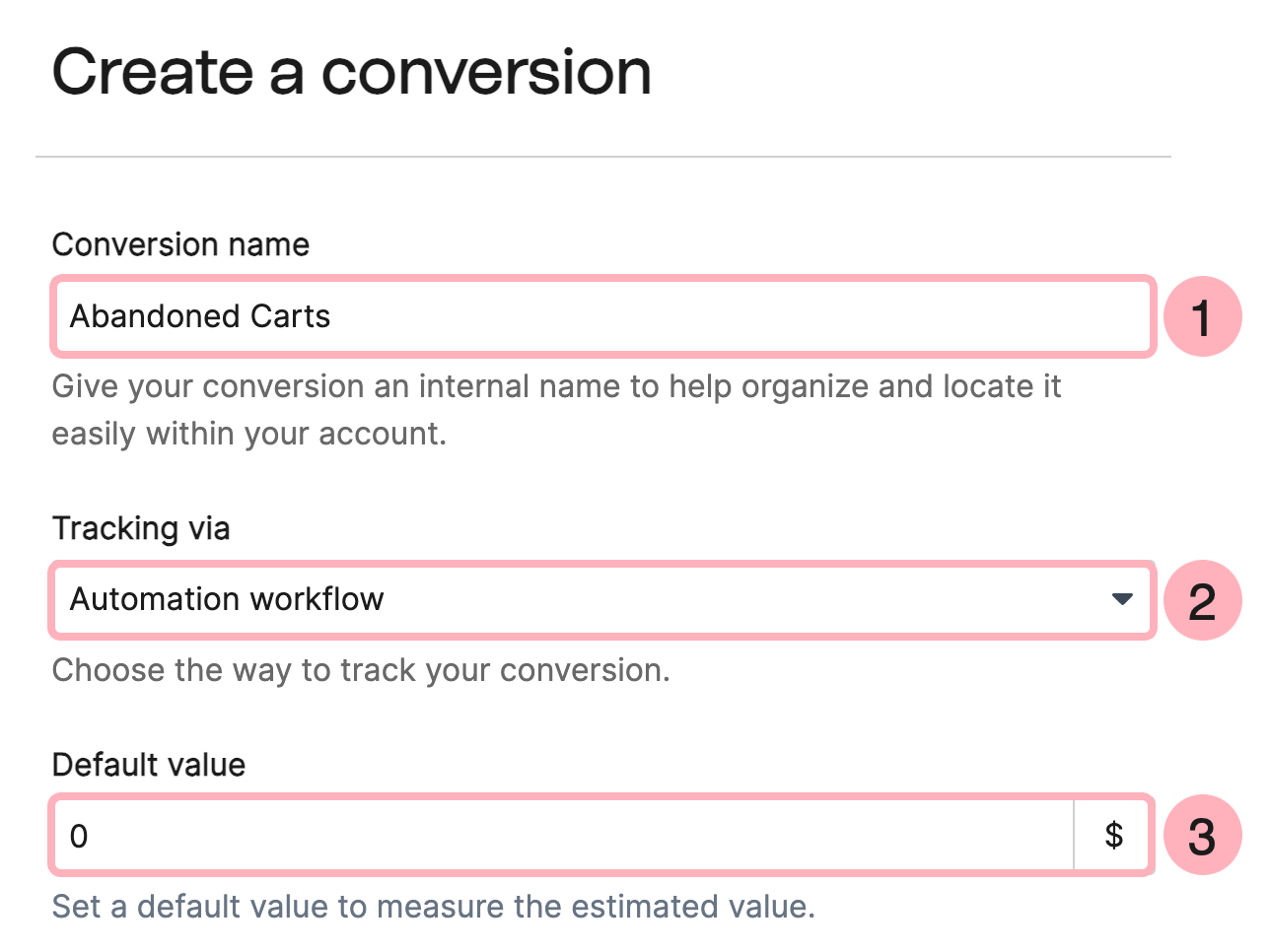Click the currency suffix on Default value field
This screenshot has width=1270, height=952.
tap(1113, 835)
